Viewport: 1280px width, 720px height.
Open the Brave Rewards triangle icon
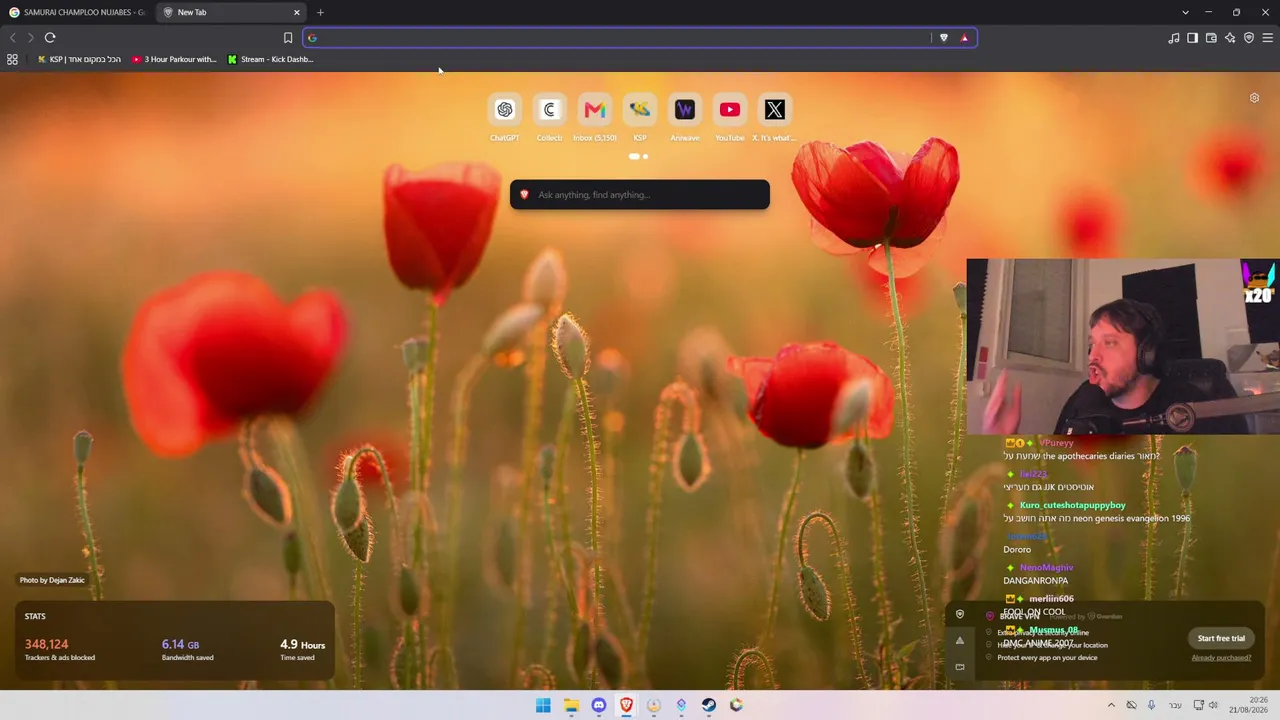click(x=964, y=38)
